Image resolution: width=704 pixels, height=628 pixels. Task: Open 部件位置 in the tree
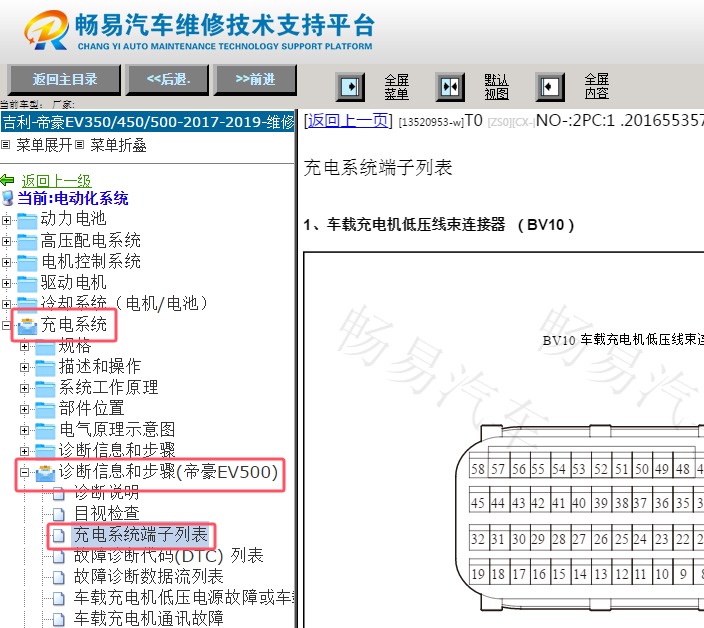click(91, 409)
